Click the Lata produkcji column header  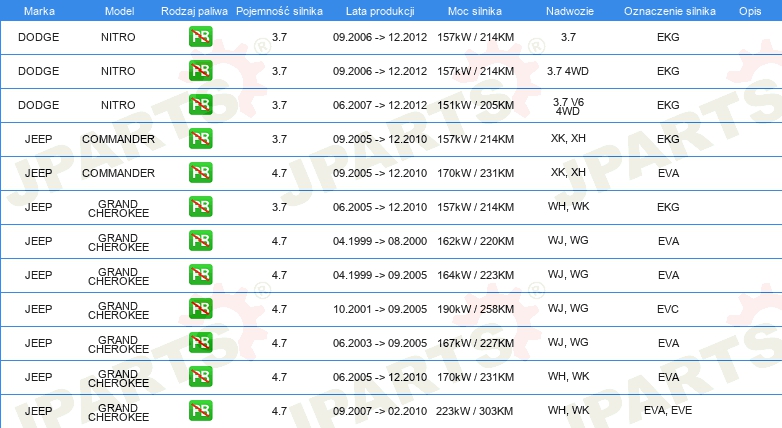[380, 11]
